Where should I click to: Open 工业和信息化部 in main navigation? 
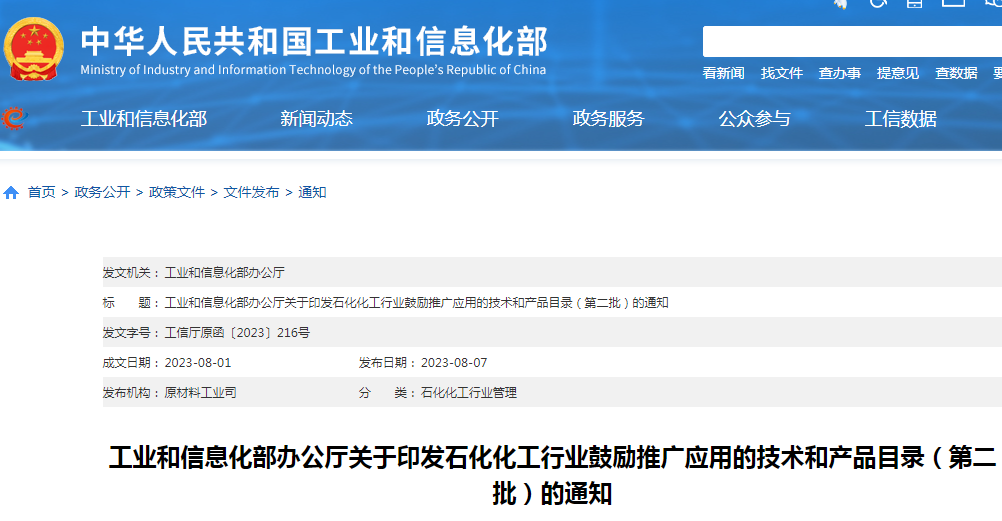[144, 119]
